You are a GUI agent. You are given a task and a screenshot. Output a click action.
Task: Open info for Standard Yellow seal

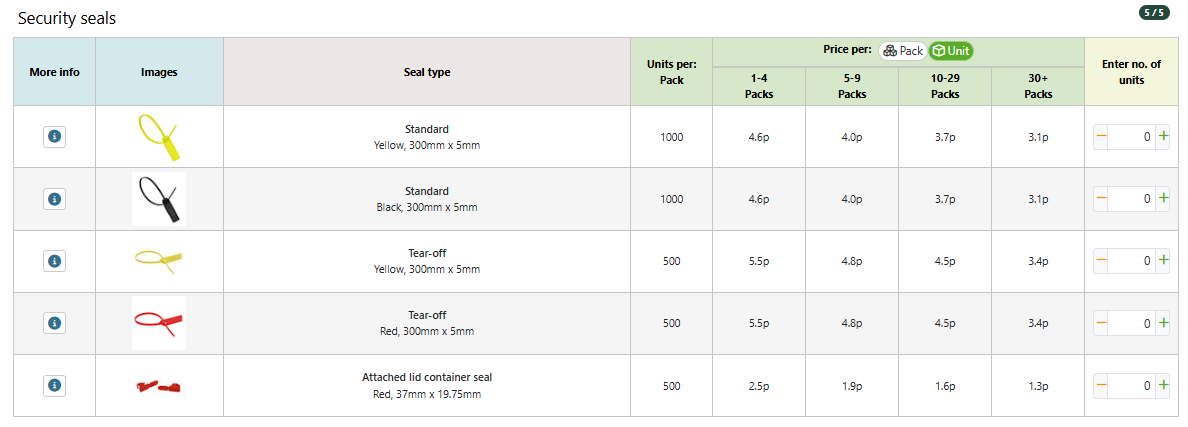54,137
